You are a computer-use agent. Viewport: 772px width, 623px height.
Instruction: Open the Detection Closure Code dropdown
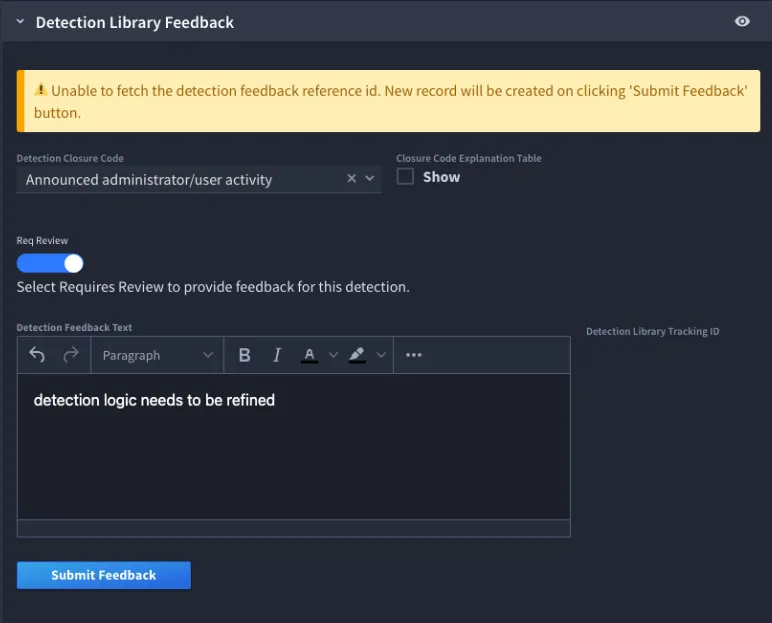point(370,178)
